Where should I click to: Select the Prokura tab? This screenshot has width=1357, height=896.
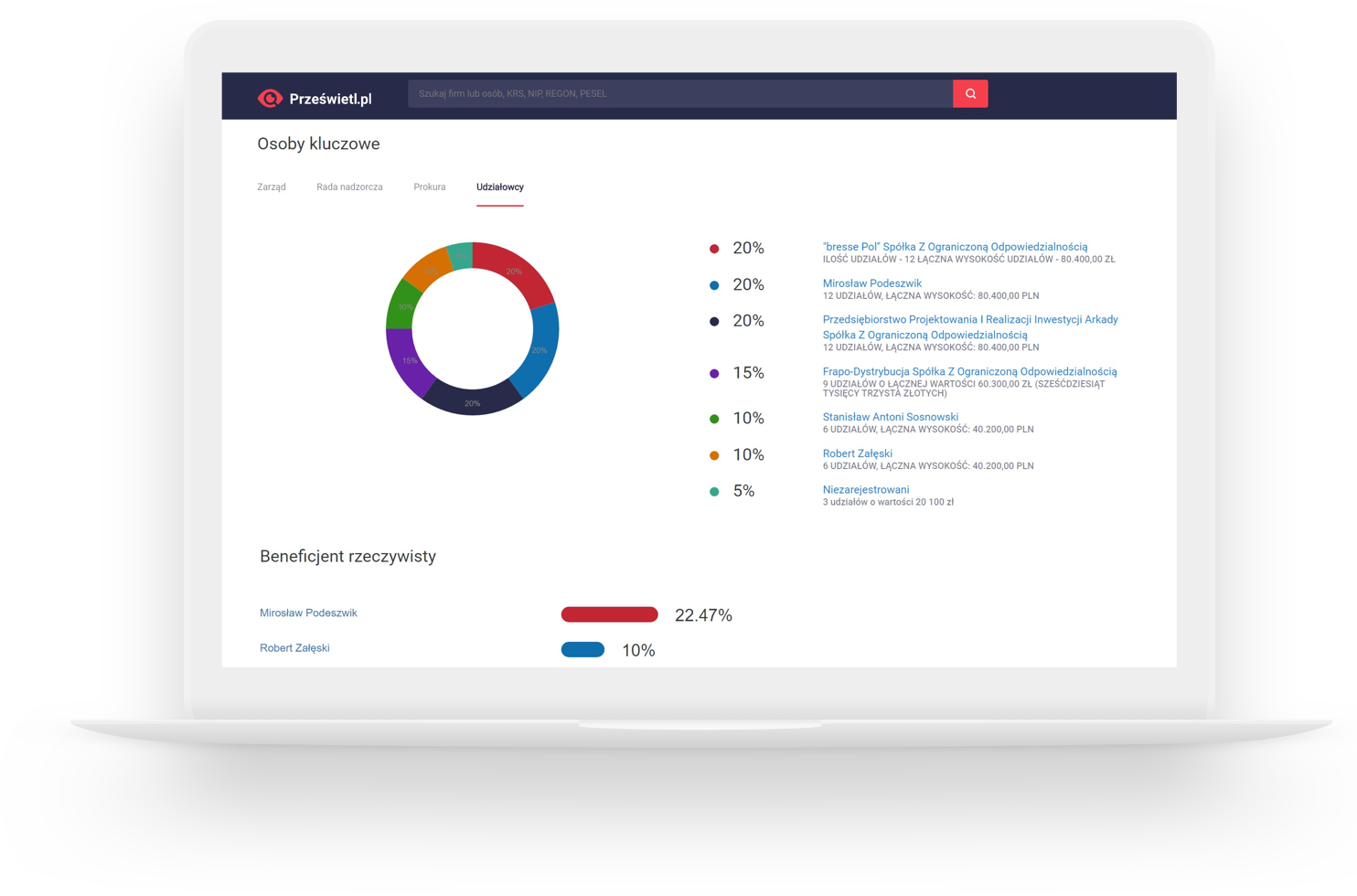click(429, 187)
